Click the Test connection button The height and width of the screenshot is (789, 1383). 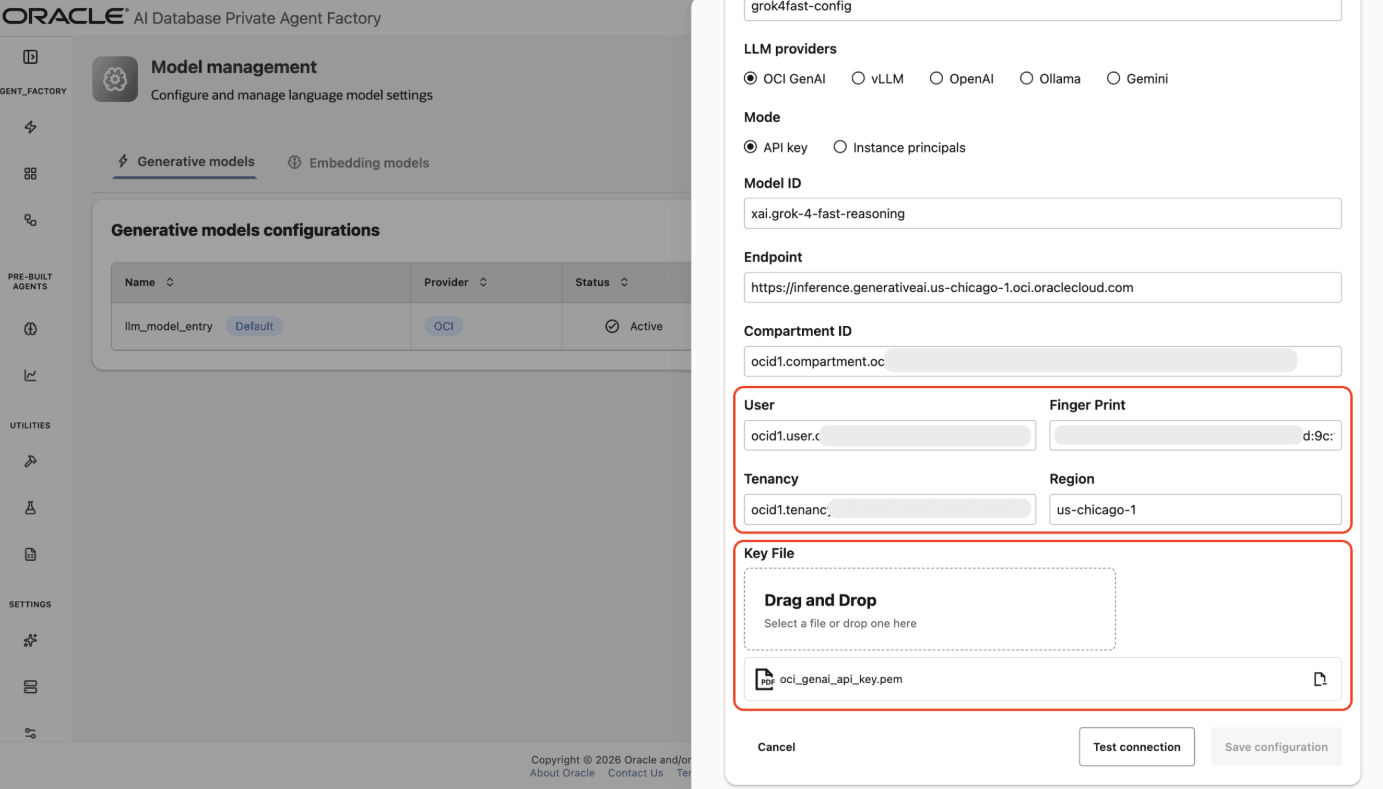coord(1136,746)
